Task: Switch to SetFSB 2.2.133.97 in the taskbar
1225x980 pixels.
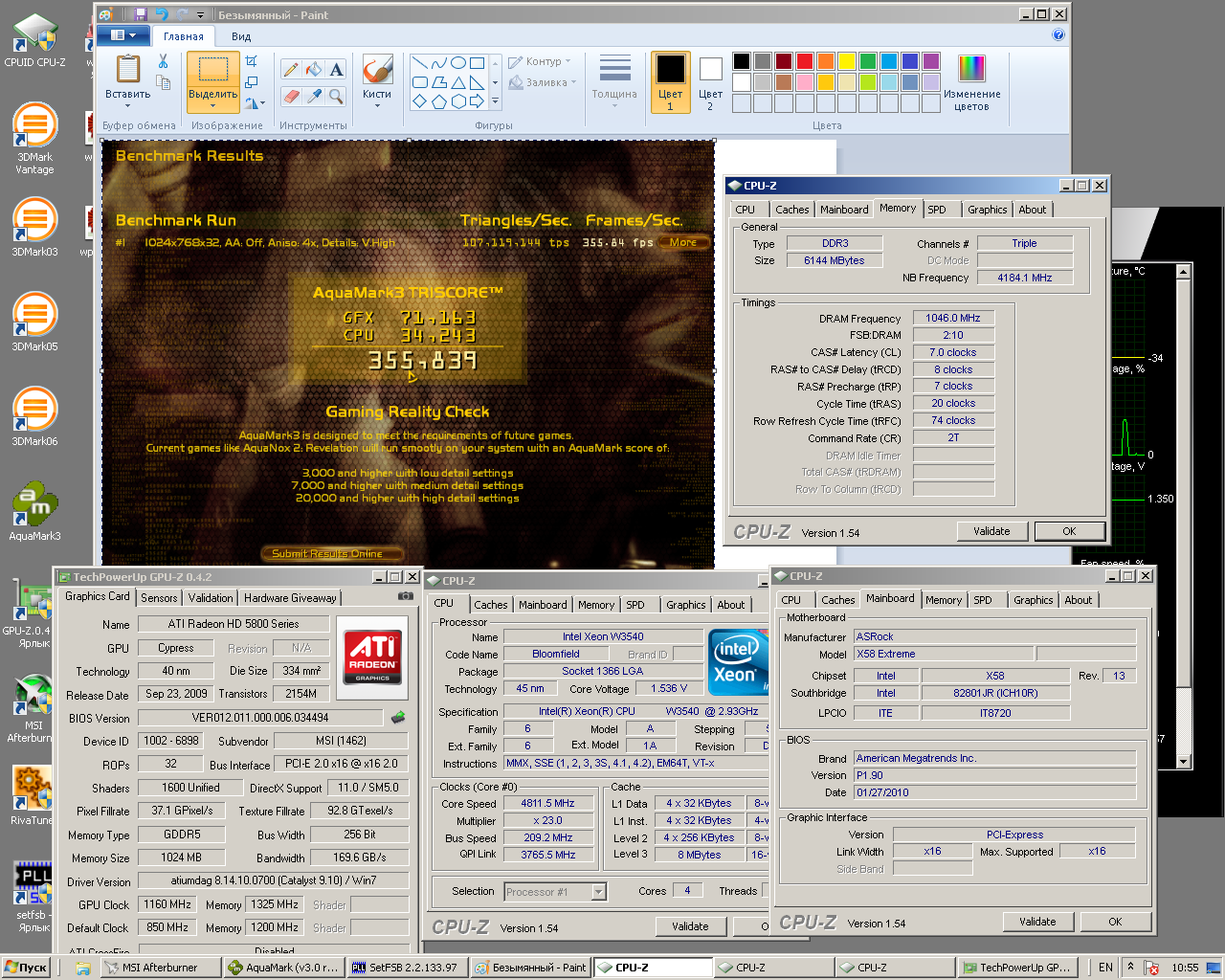Action: click(407, 968)
